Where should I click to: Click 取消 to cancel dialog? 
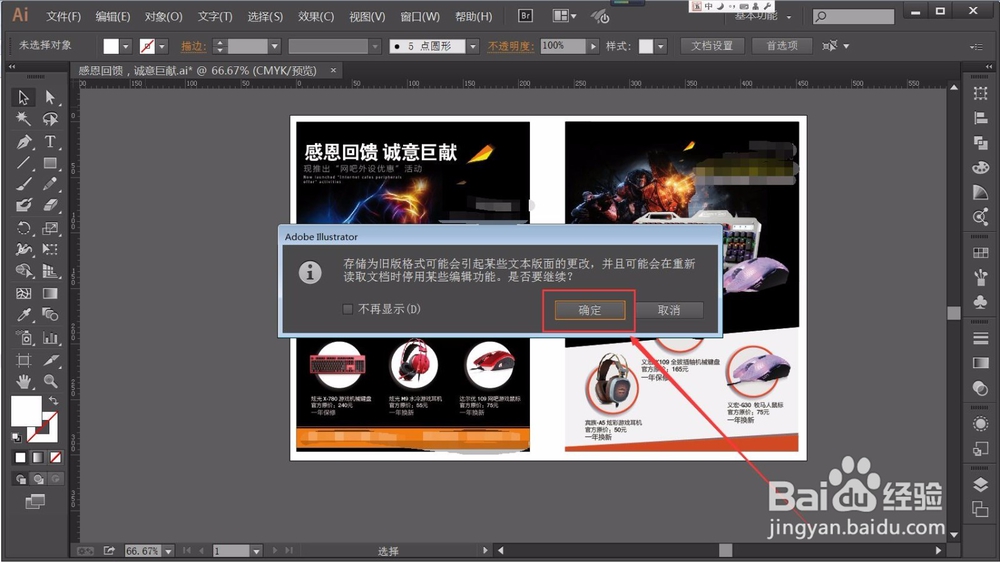(669, 310)
